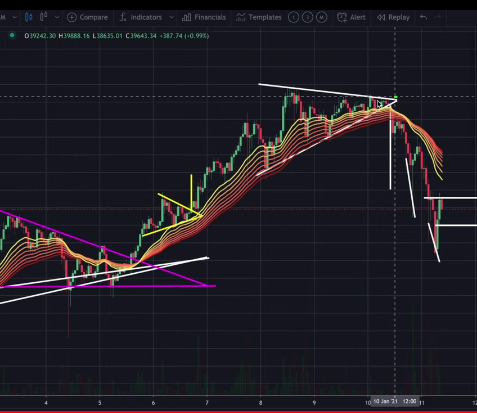
Task: Open the Indicators menu
Action: click(x=141, y=17)
